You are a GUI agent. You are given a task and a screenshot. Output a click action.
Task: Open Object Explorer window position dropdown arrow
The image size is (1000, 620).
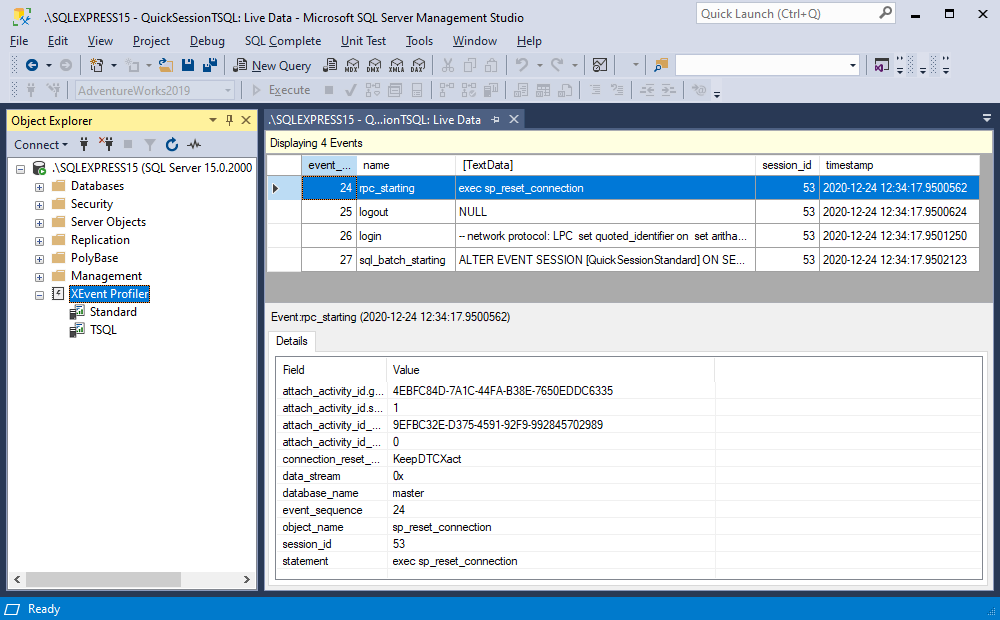pos(213,120)
